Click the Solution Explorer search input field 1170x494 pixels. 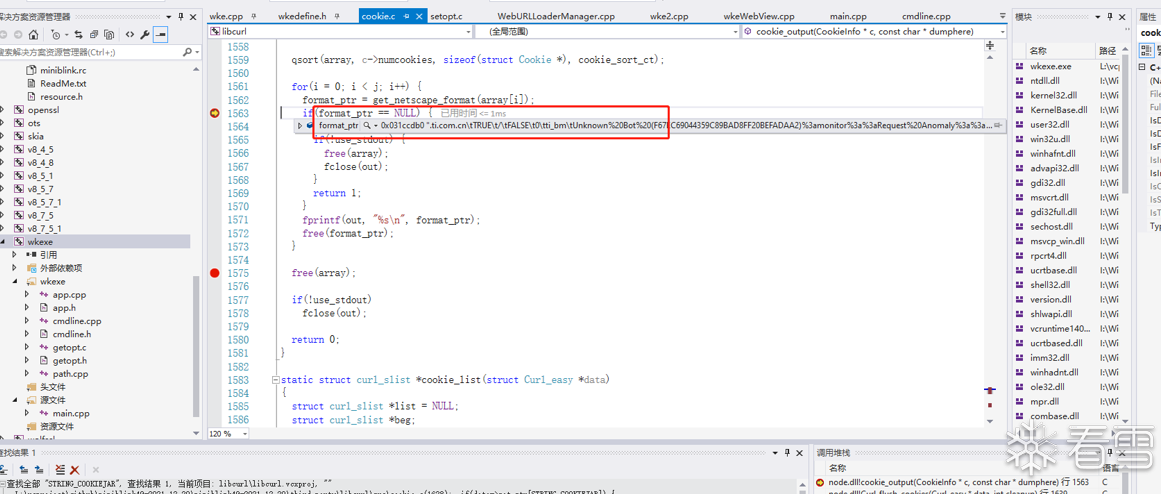(x=90, y=52)
